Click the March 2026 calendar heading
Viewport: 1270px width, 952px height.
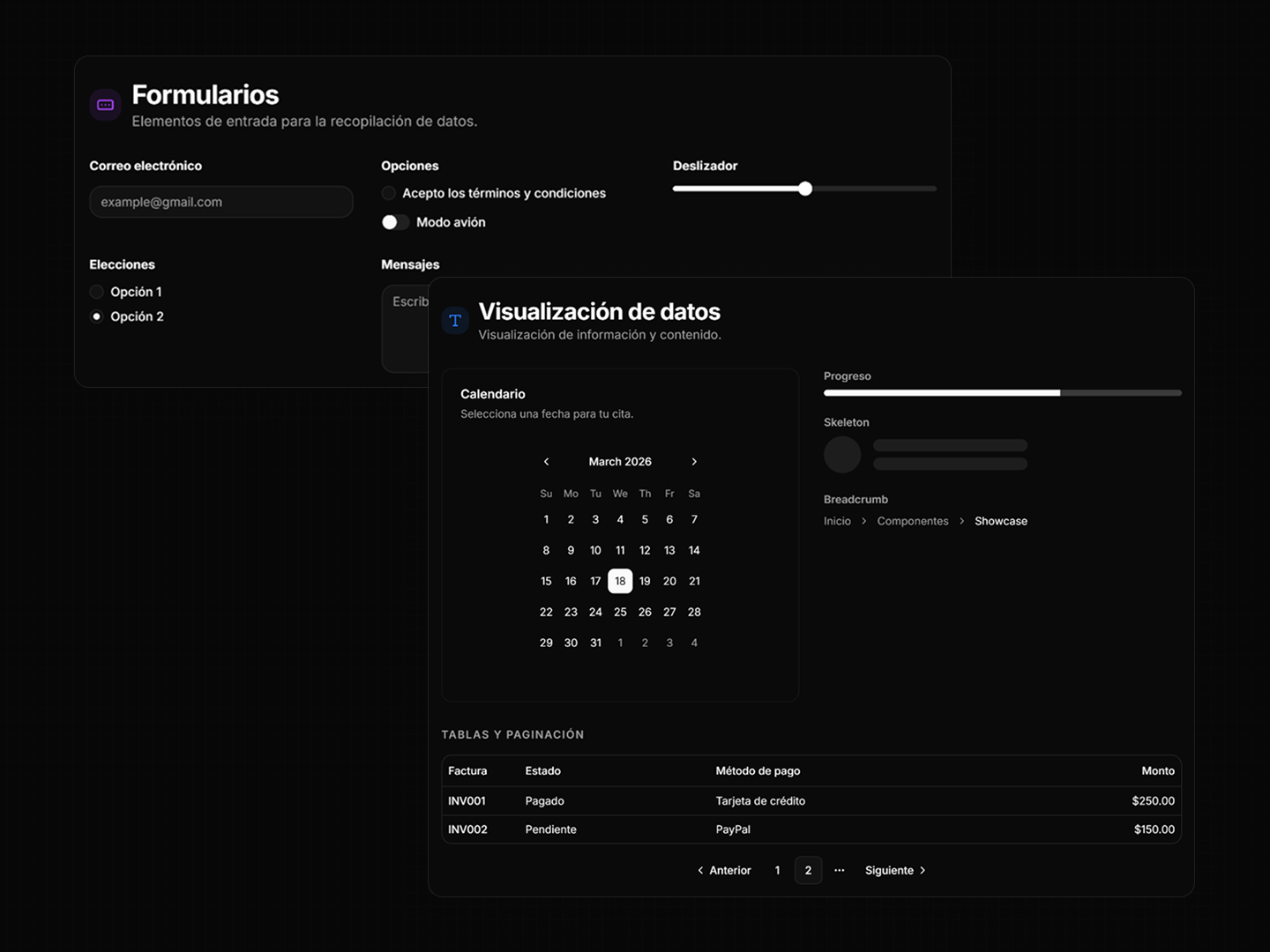coord(620,462)
